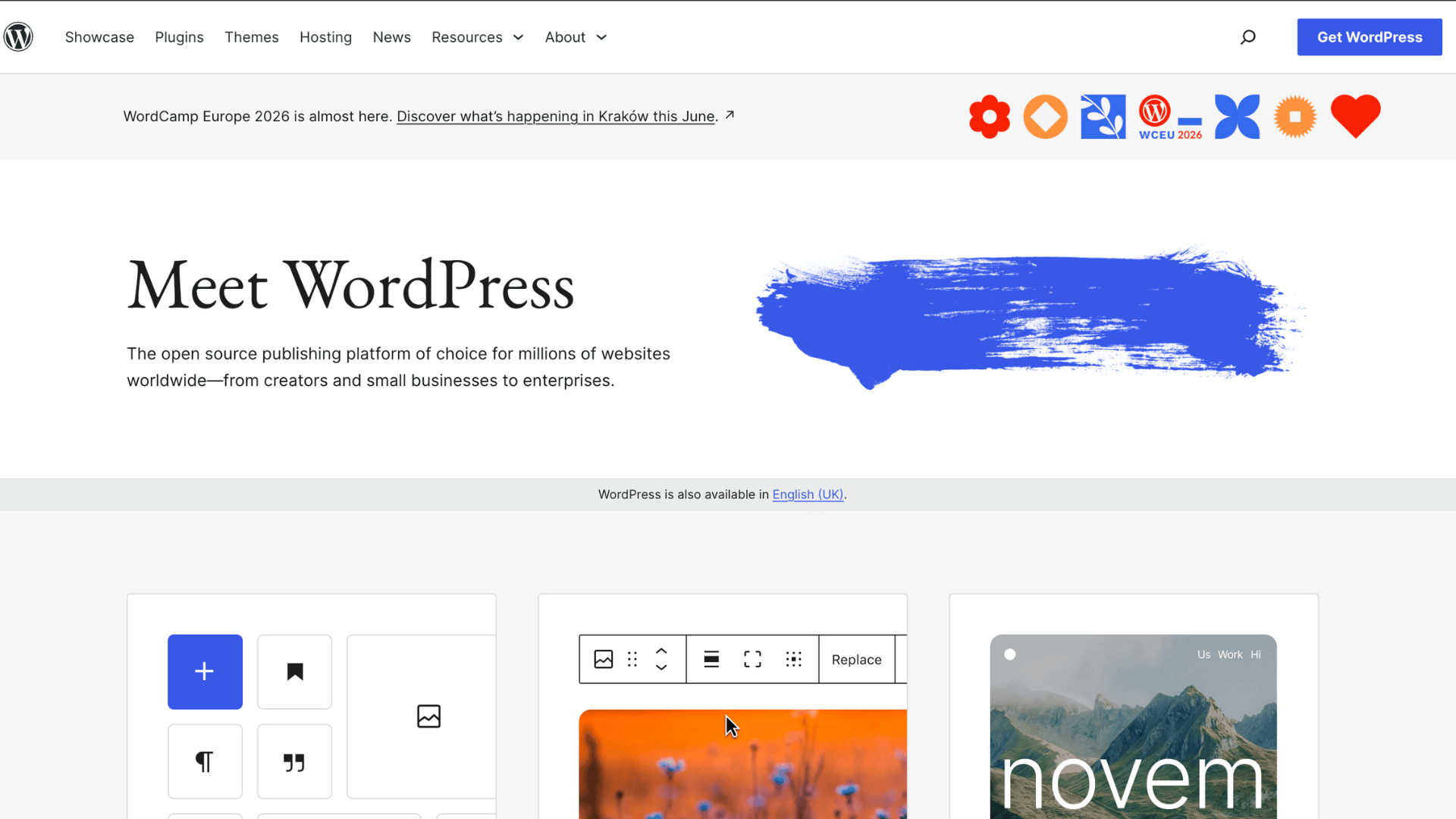This screenshot has width=1456, height=819.
Task: Click the blue plus add-block tile
Action: [x=205, y=672]
